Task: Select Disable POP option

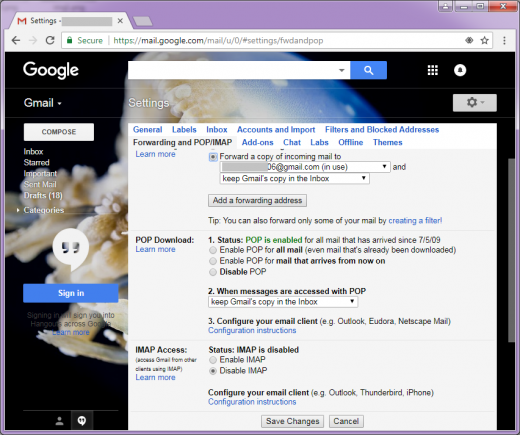Action: 213,272
